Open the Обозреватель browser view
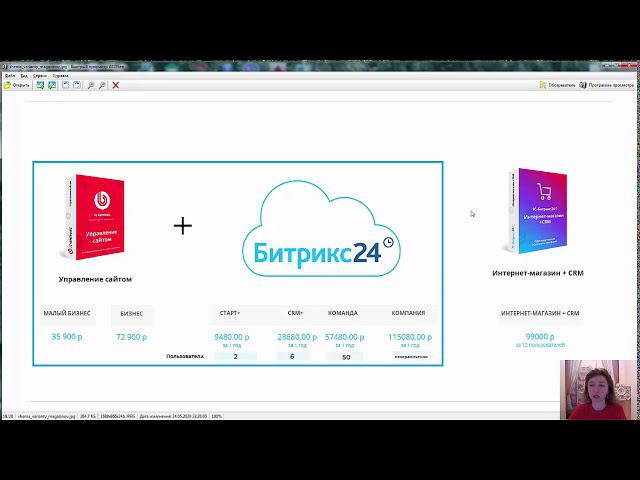This screenshot has height=480, width=640. click(x=557, y=85)
